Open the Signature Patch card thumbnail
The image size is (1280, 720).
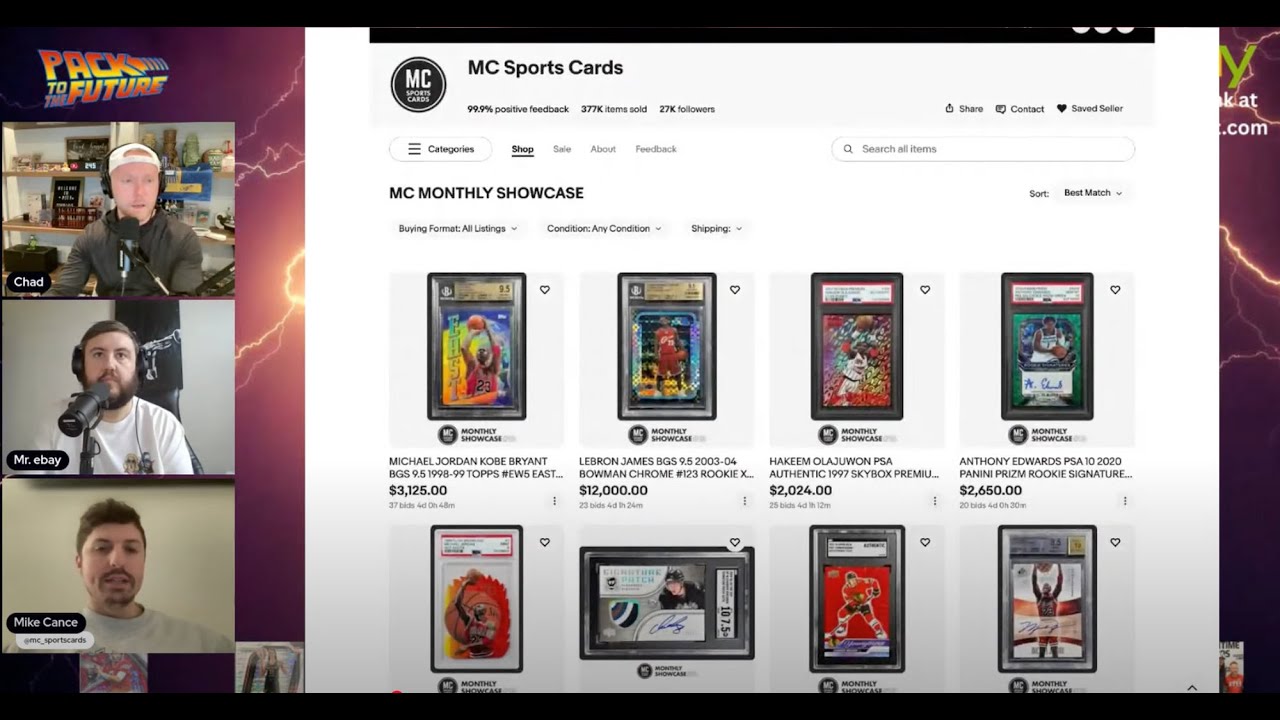[x=667, y=603]
